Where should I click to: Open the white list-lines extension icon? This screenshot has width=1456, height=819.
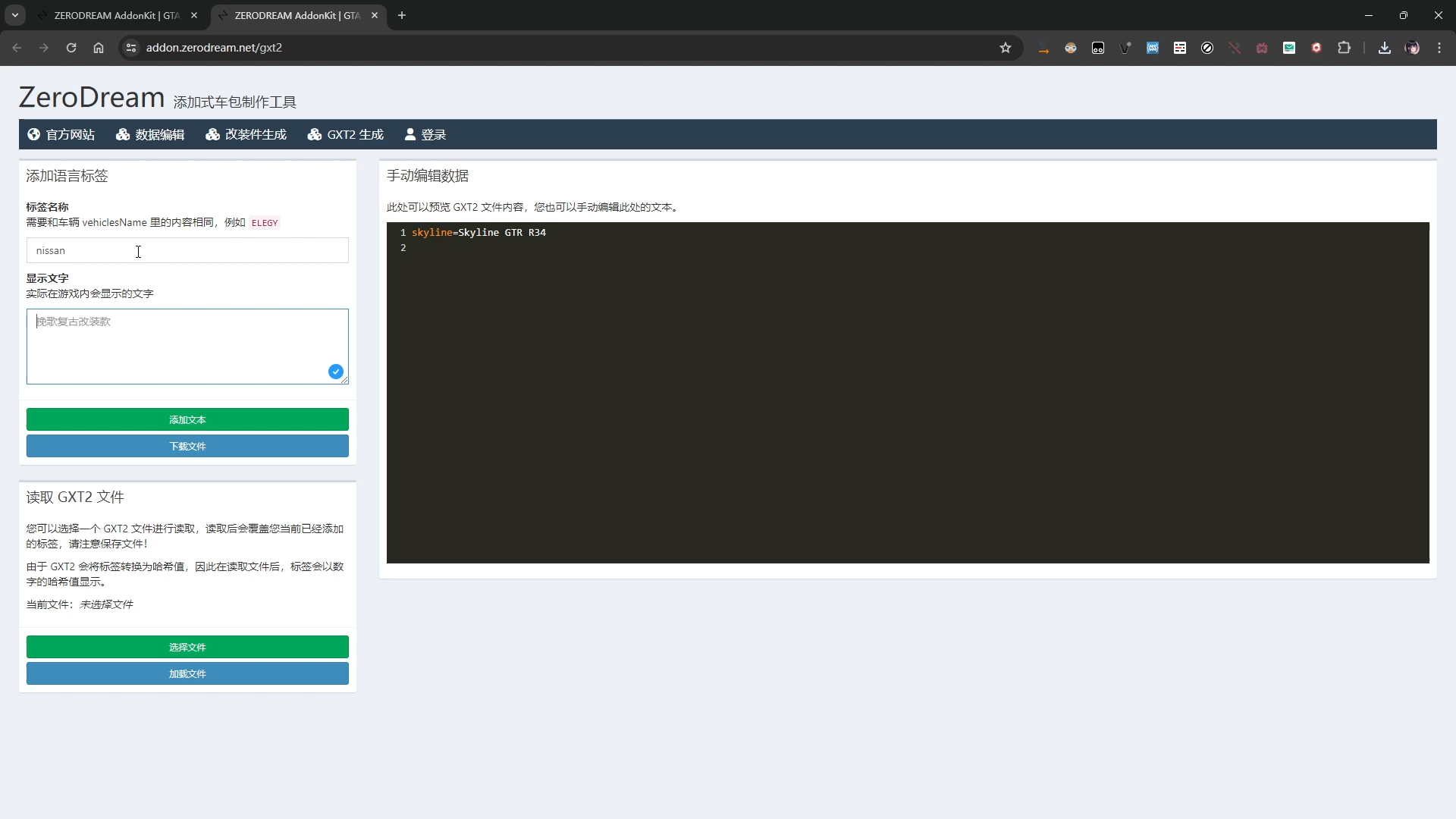click(x=1180, y=48)
